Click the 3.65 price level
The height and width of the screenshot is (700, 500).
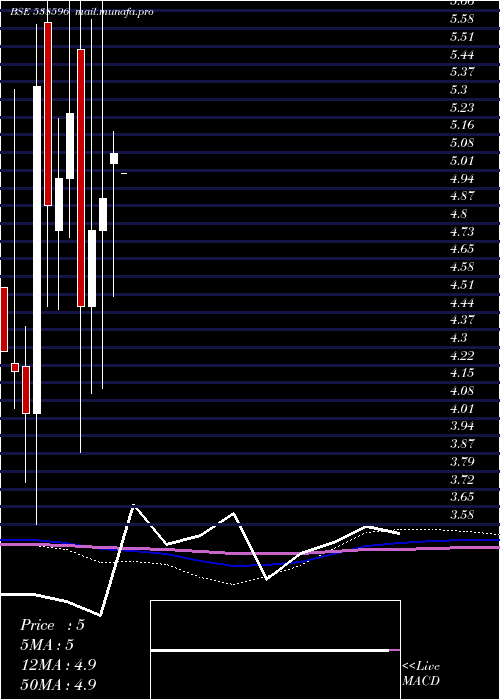462,497
